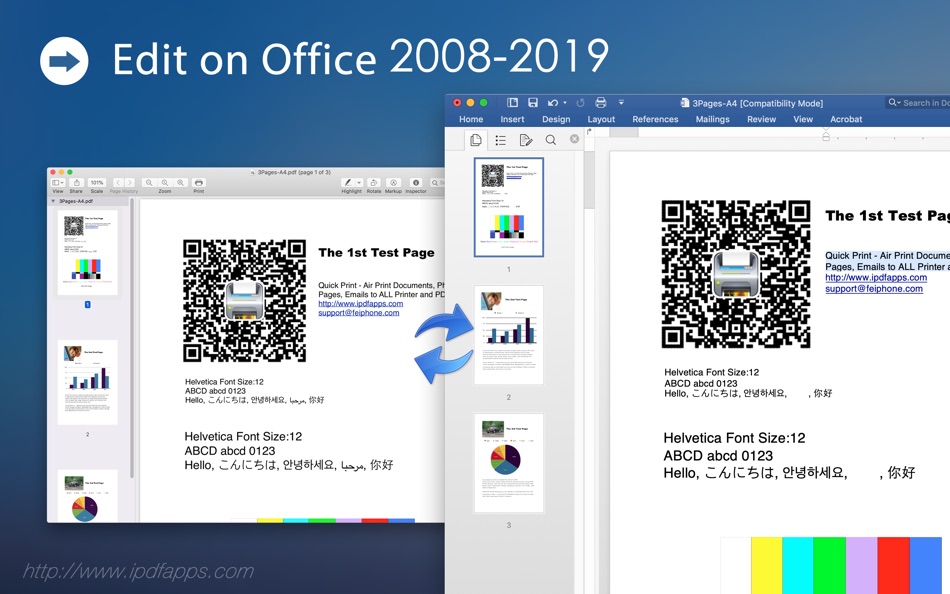Click the 101% Scale field in Preview
Image resolution: width=950 pixels, height=594 pixels.
[x=97, y=182]
